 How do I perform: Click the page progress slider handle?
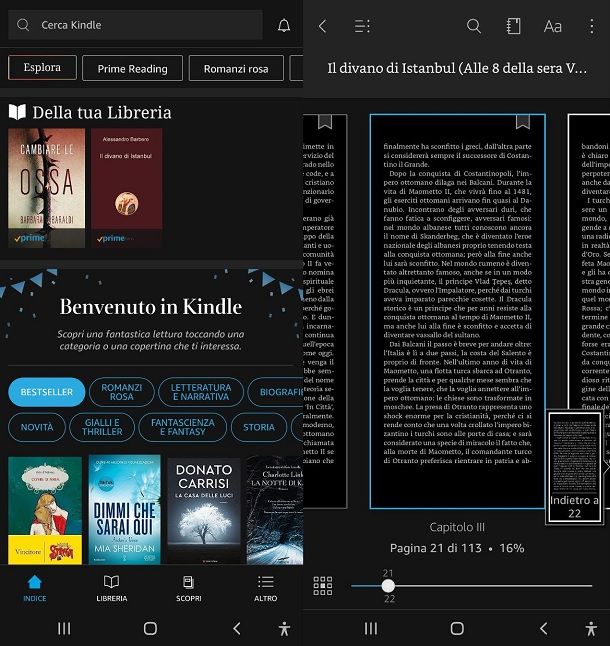(x=388, y=585)
